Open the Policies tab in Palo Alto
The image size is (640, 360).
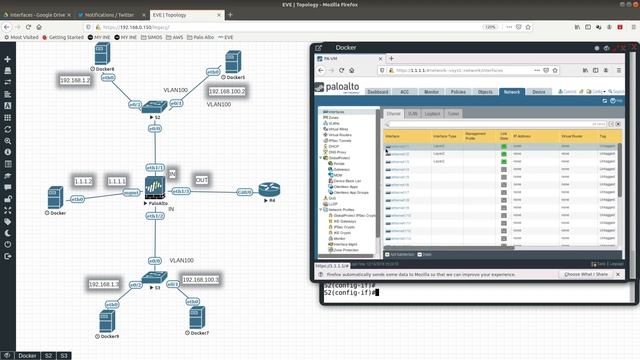click(x=458, y=92)
